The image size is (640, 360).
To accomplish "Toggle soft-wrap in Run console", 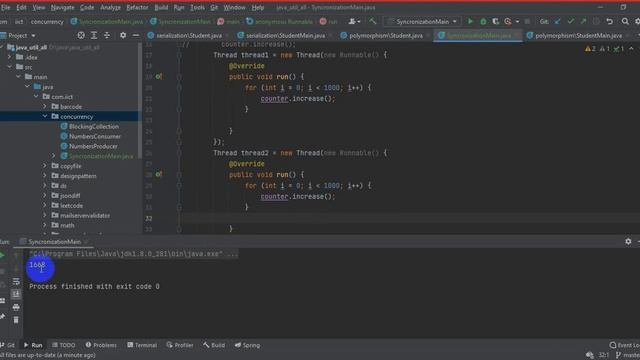I will (x=16, y=281).
